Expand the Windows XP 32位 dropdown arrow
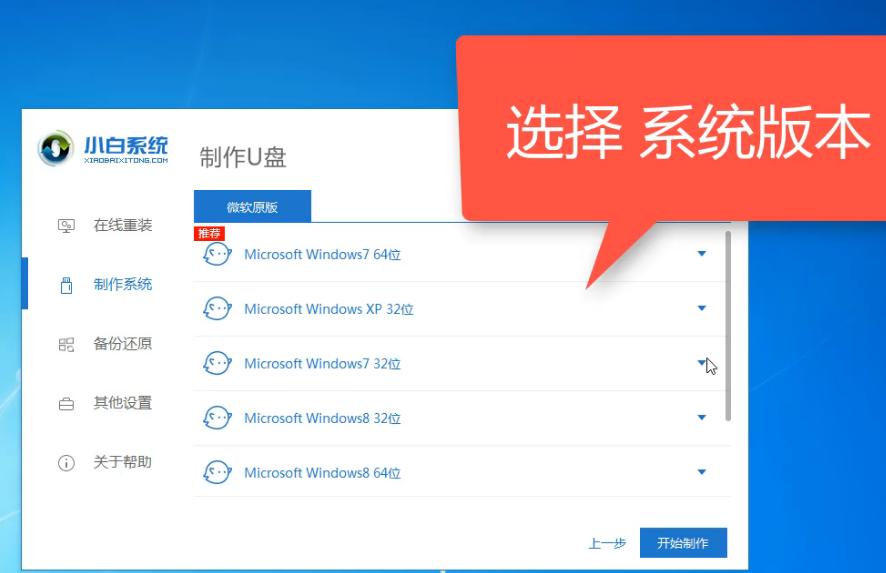The height and width of the screenshot is (573, 886). pyautogui.click(x=701, y=309)
